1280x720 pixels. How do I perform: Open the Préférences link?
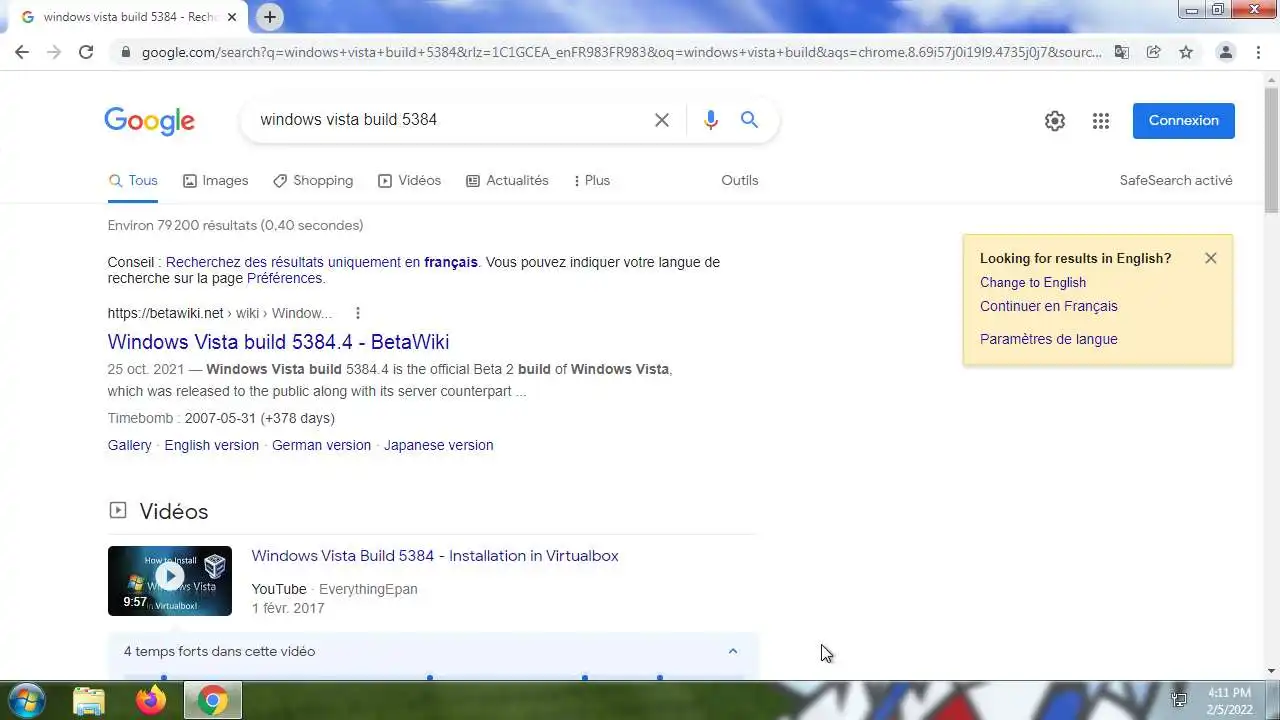pos(285,278)
